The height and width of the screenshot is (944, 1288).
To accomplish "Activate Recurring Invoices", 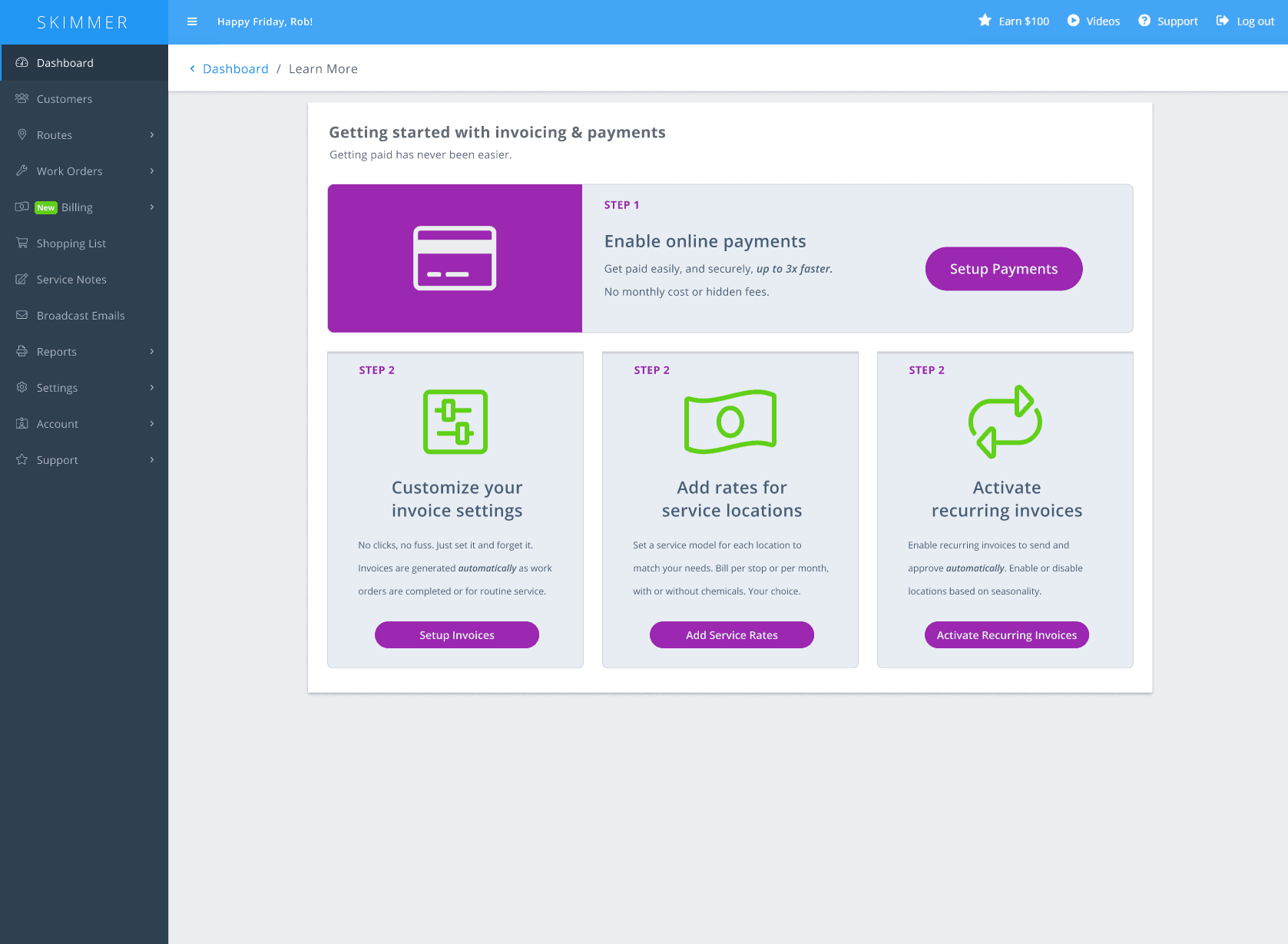I will point(1006,634).
